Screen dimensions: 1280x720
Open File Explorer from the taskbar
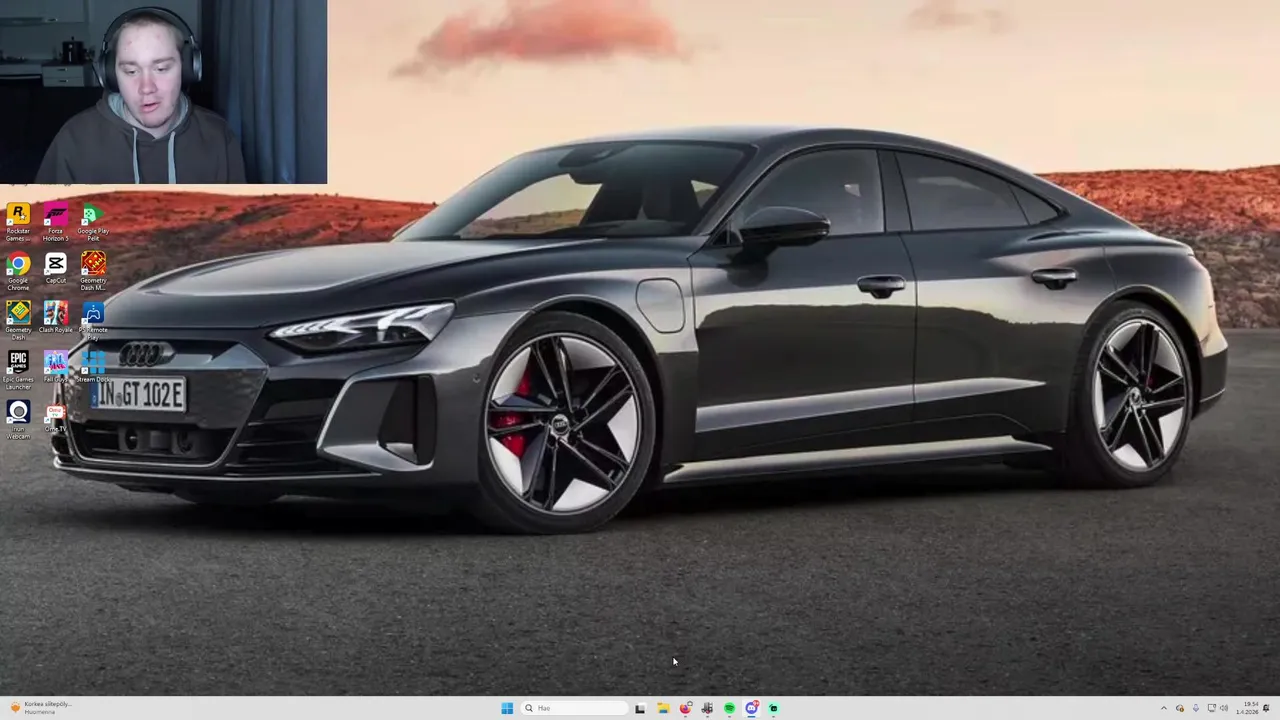click(x=663, y=708)
